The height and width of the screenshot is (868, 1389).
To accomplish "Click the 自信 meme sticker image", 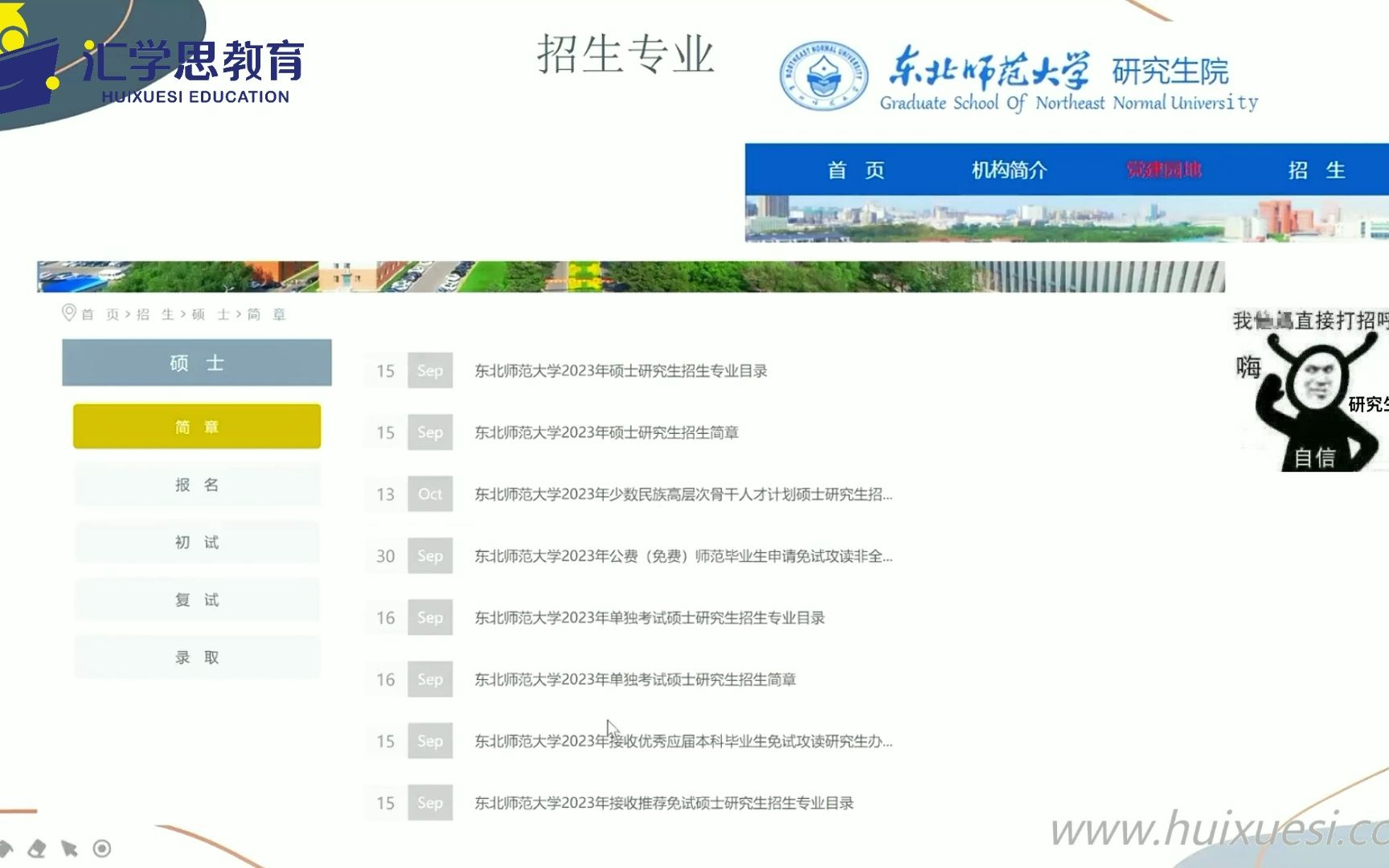I will point(1310,391).
